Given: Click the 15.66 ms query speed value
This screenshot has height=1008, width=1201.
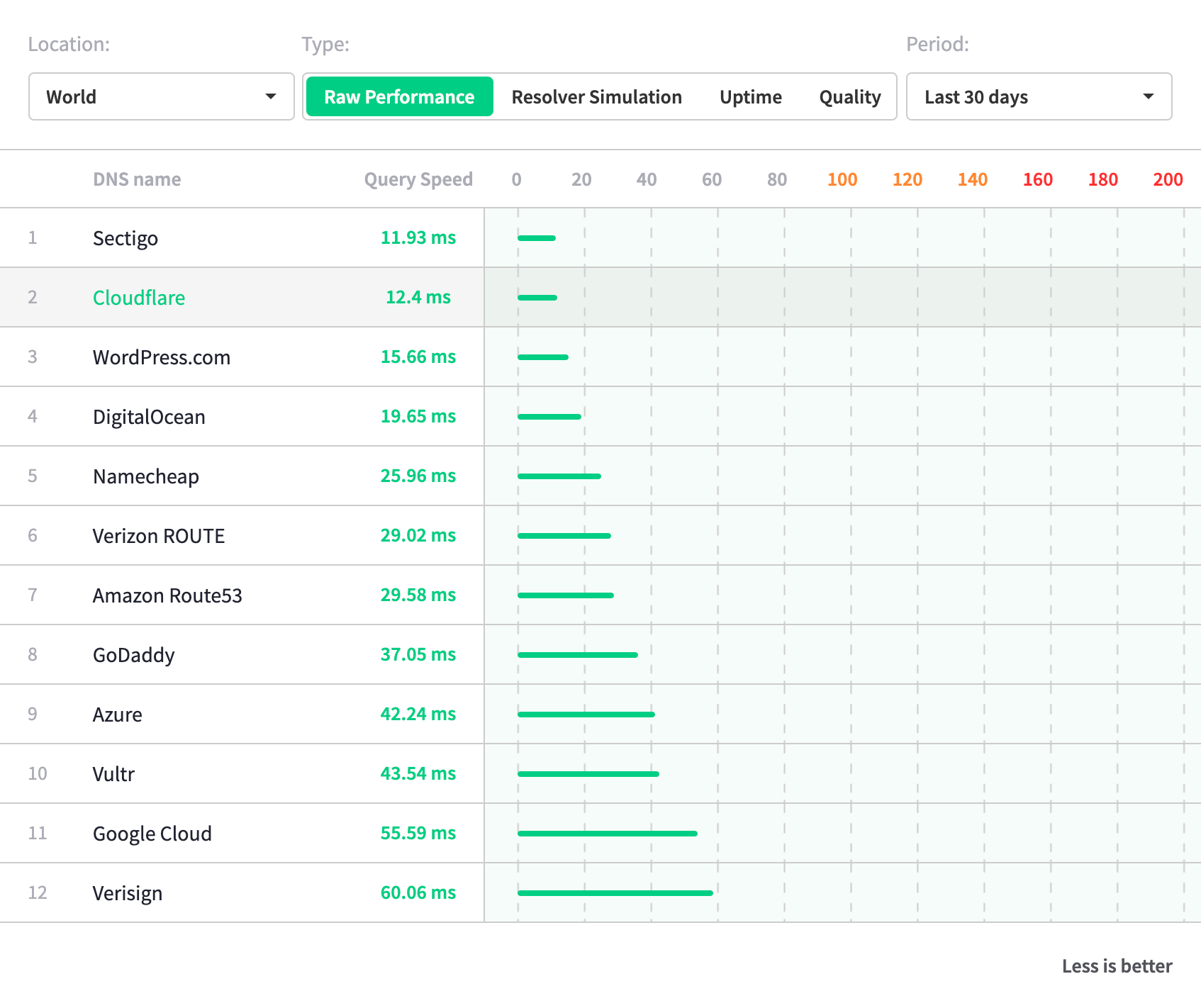Looking at the screenshot, I should tap(418, 357).
